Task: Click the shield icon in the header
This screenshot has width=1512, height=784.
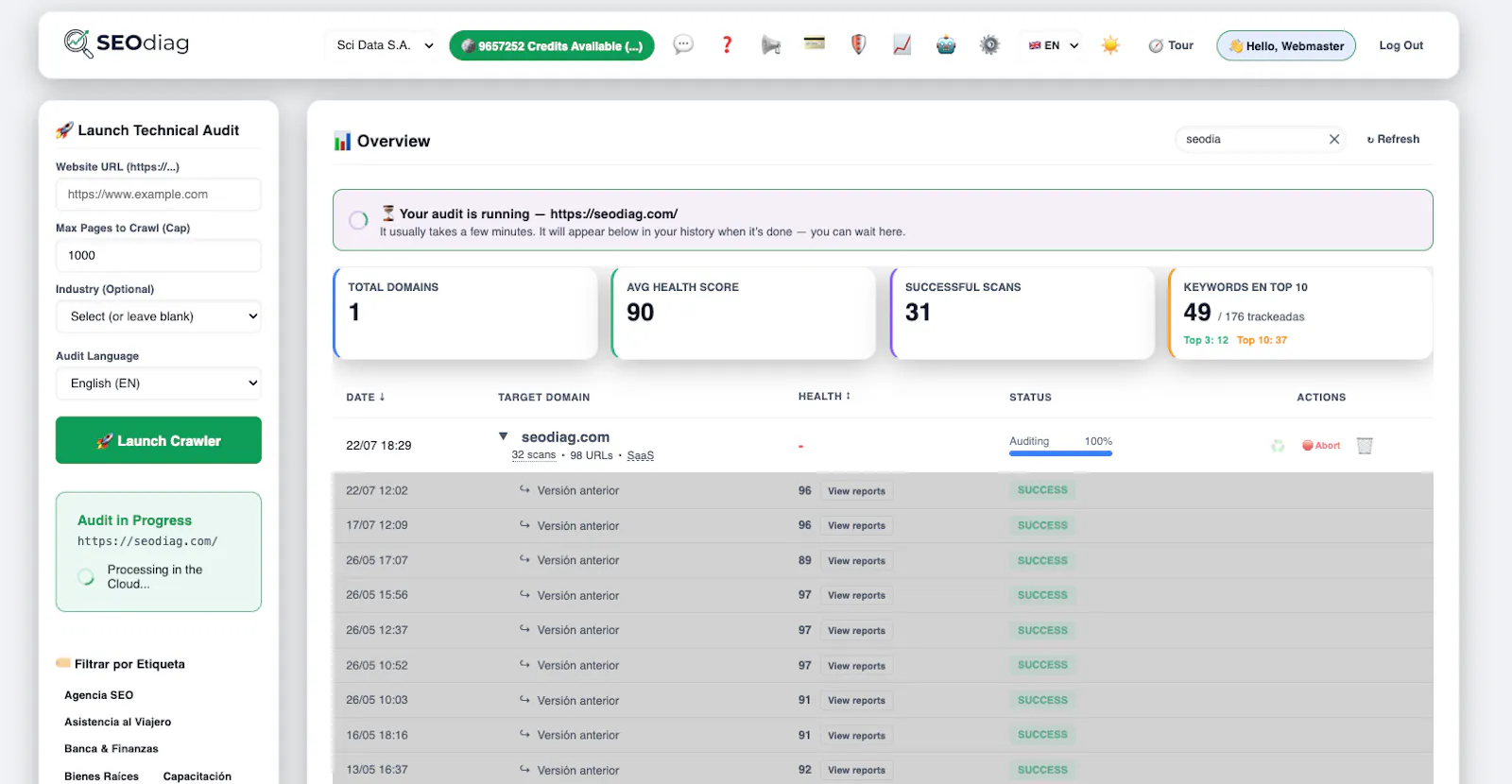Action: click(858, 44)
